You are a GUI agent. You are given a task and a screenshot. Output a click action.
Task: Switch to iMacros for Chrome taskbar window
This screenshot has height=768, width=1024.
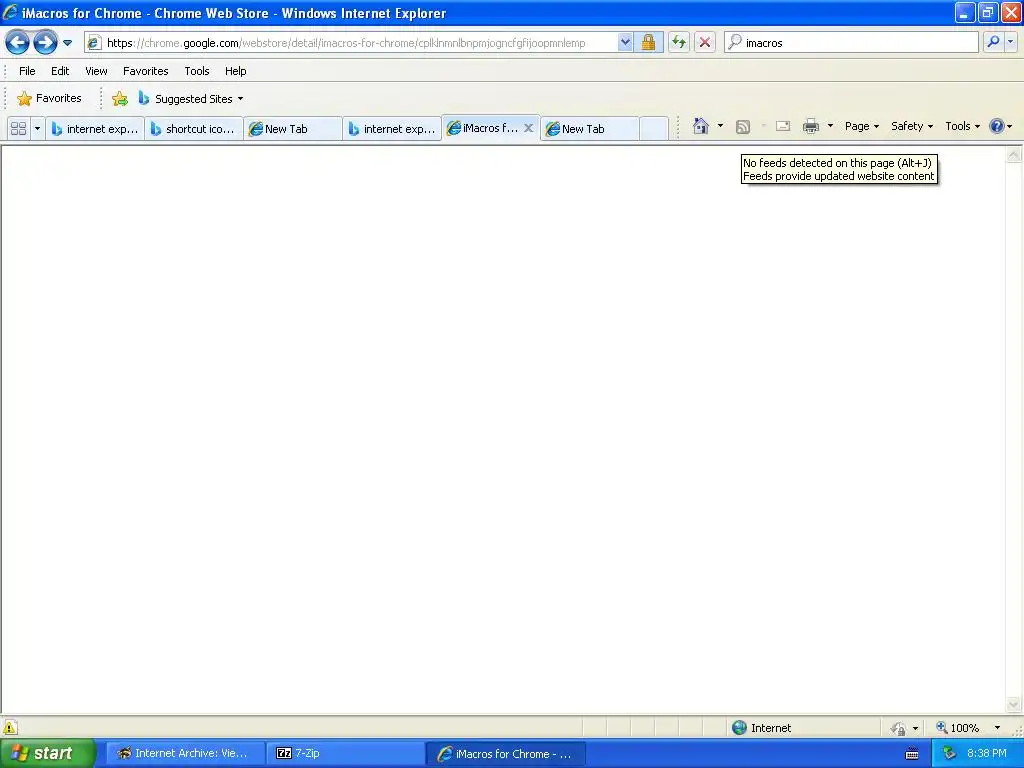[505, 754]
